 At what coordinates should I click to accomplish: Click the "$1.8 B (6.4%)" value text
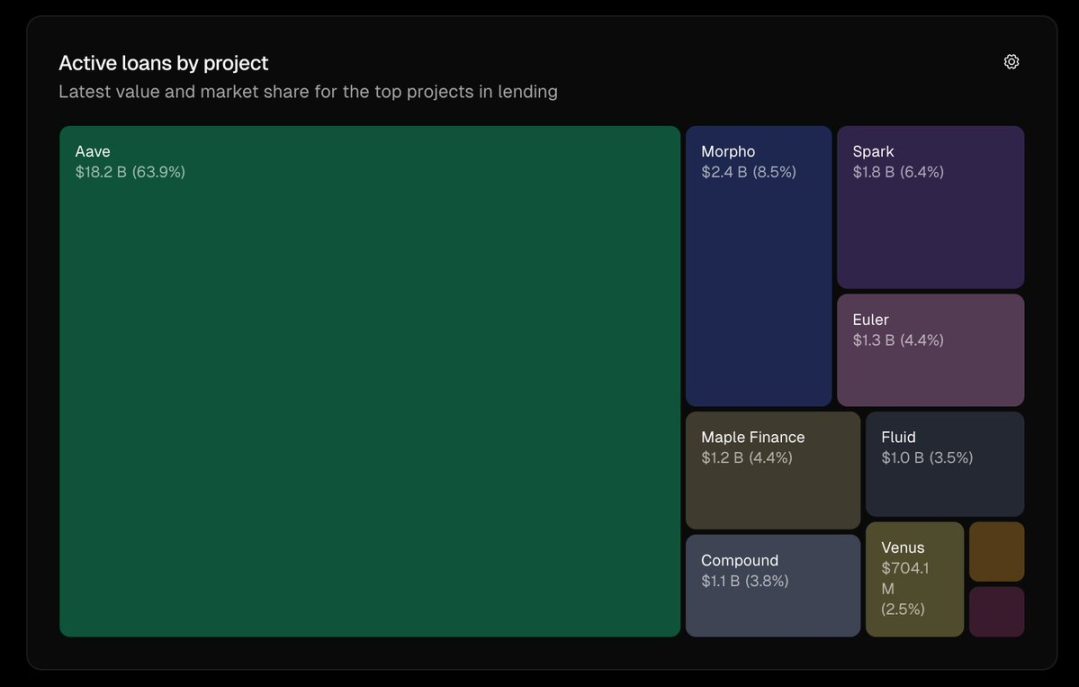pos(897,172)
